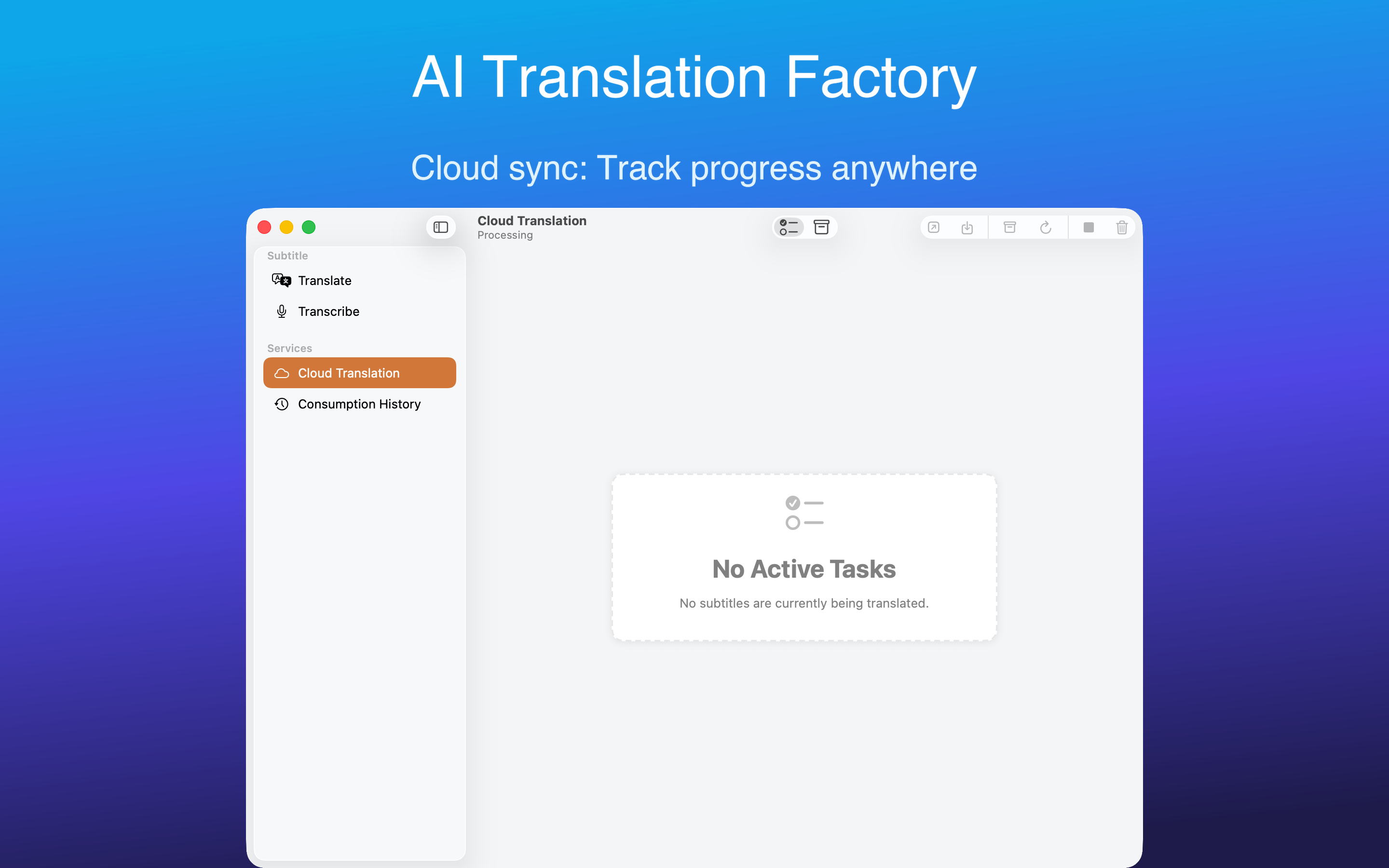Switch to the Processing tasks view
This screenshot has width=1389, height=868.
[789, 227]
